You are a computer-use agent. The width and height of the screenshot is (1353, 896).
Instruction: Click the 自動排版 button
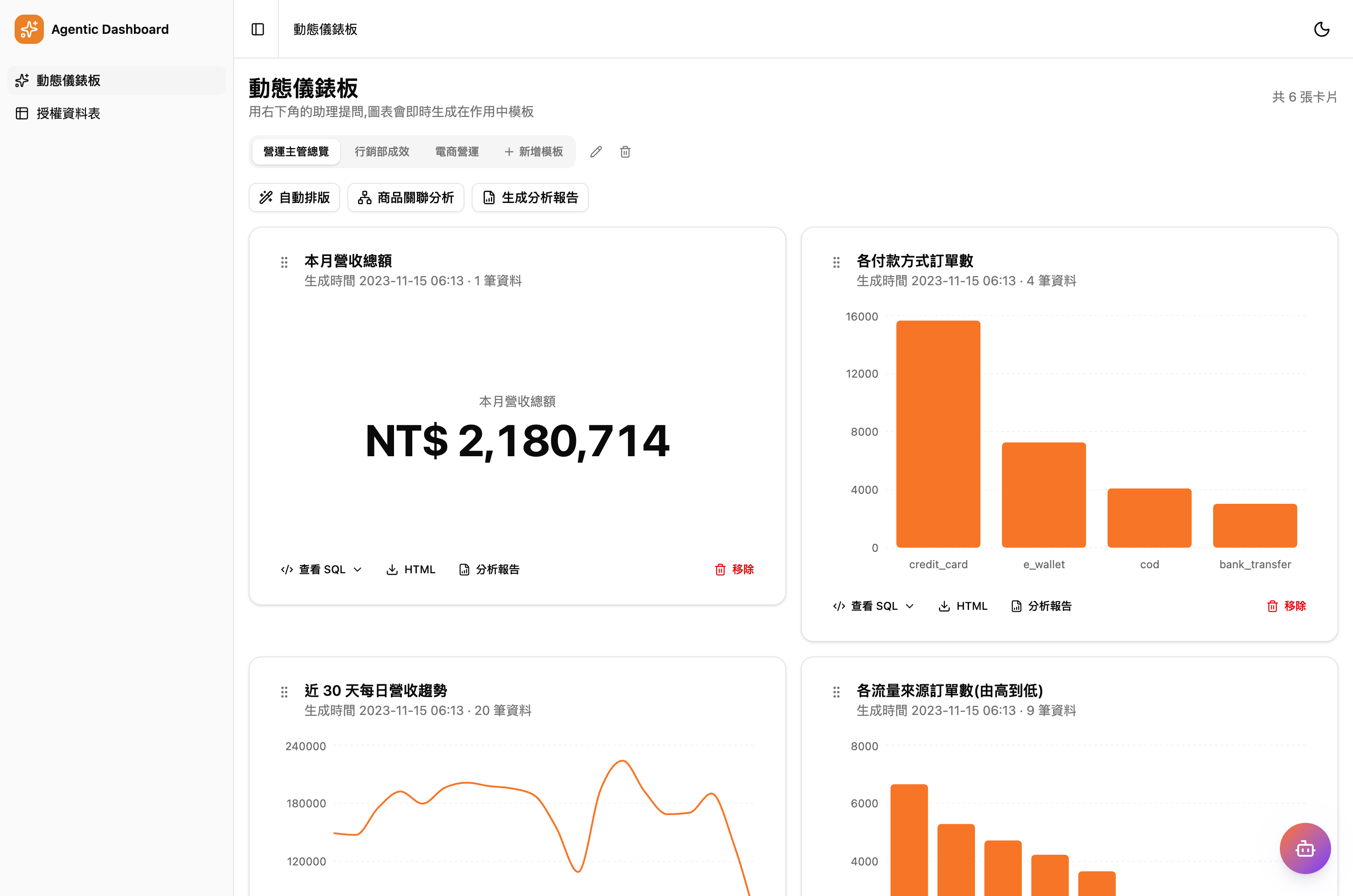coord(294,197)
